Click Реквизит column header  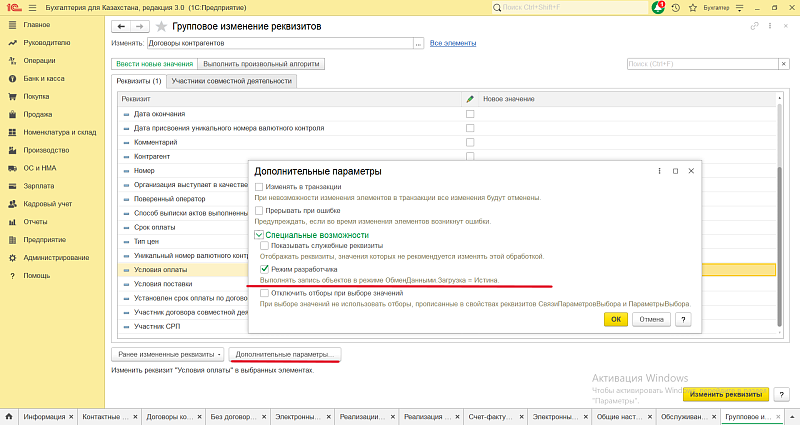click(290, 99)
